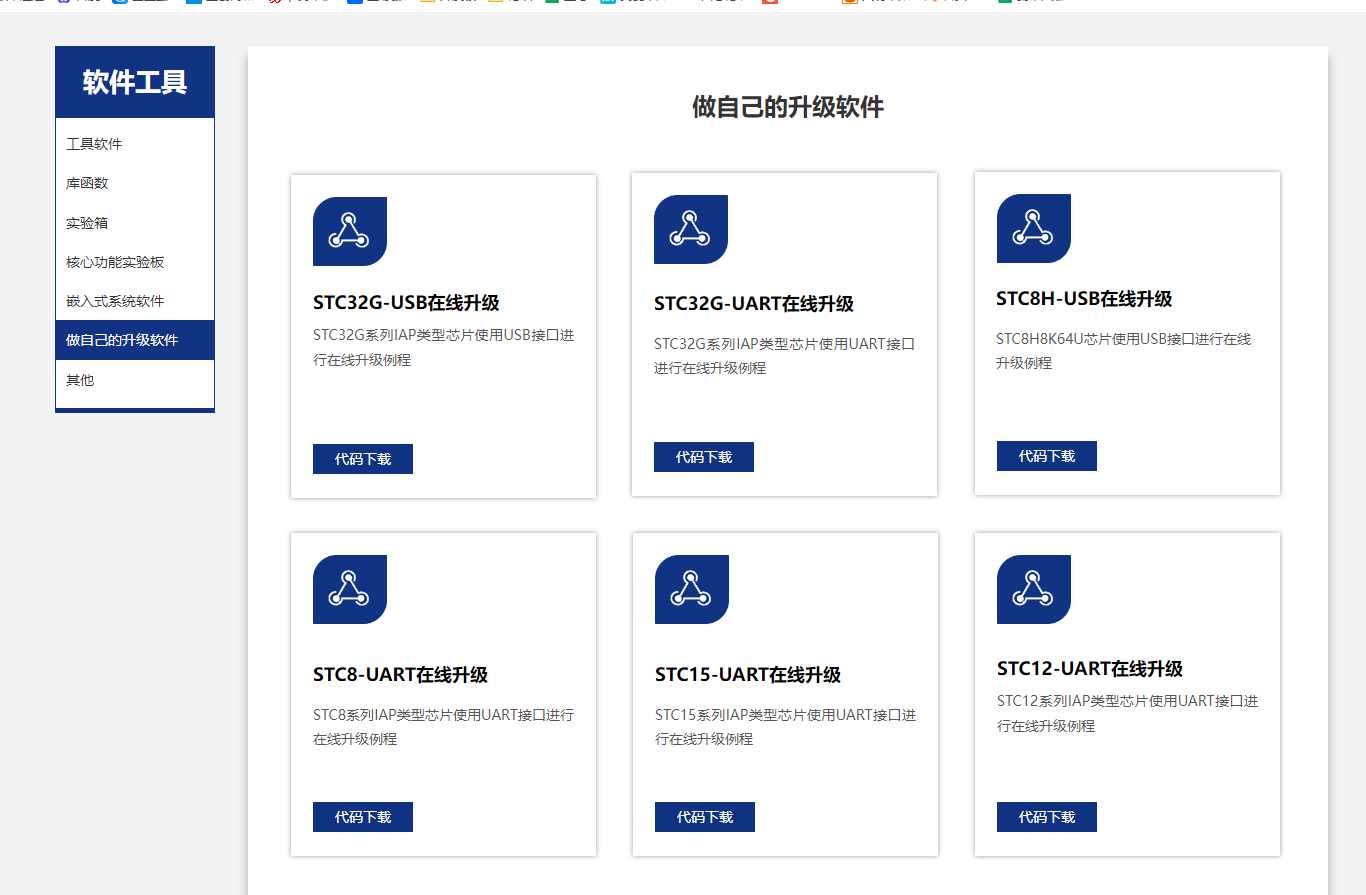Click the STC32G-USB在线升级 title

tap(406, 303)
